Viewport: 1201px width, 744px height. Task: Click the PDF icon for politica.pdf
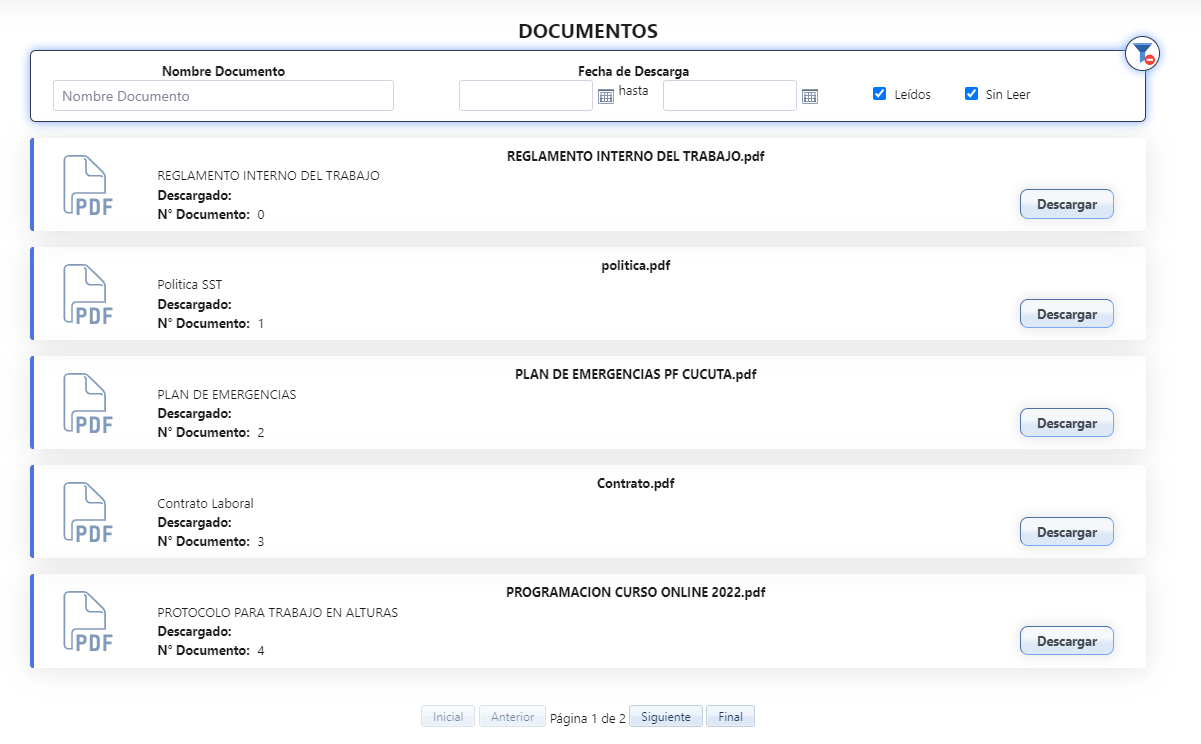(x=88, y=294)
